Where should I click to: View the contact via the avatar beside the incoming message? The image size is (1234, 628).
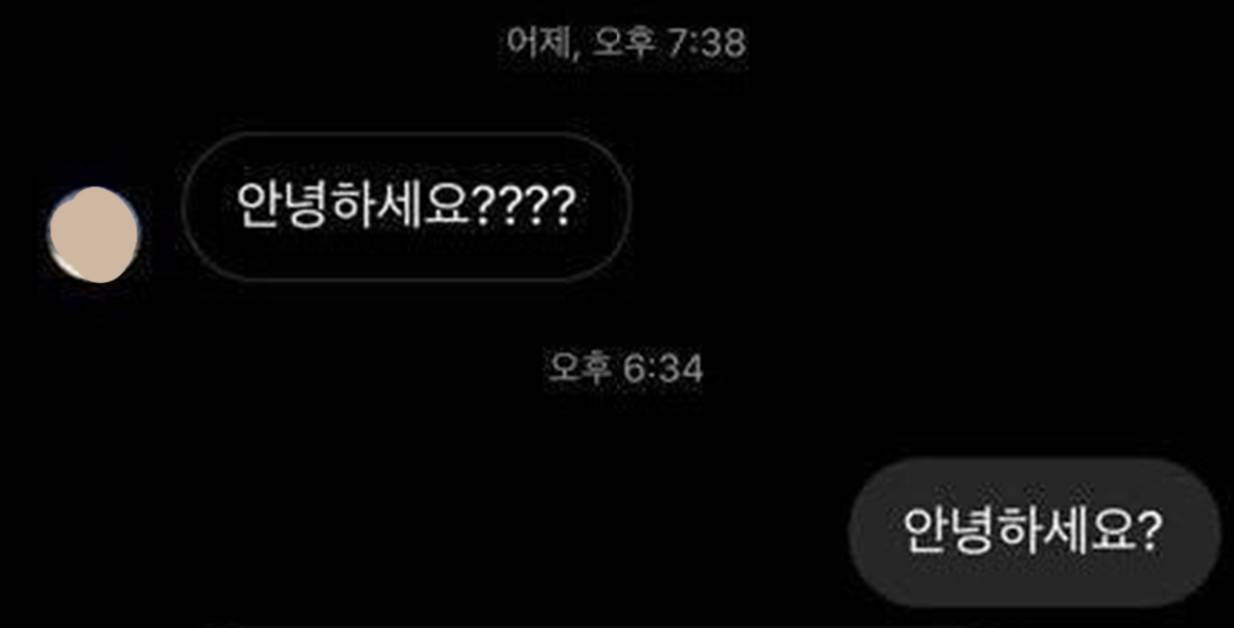pos(94,234)
